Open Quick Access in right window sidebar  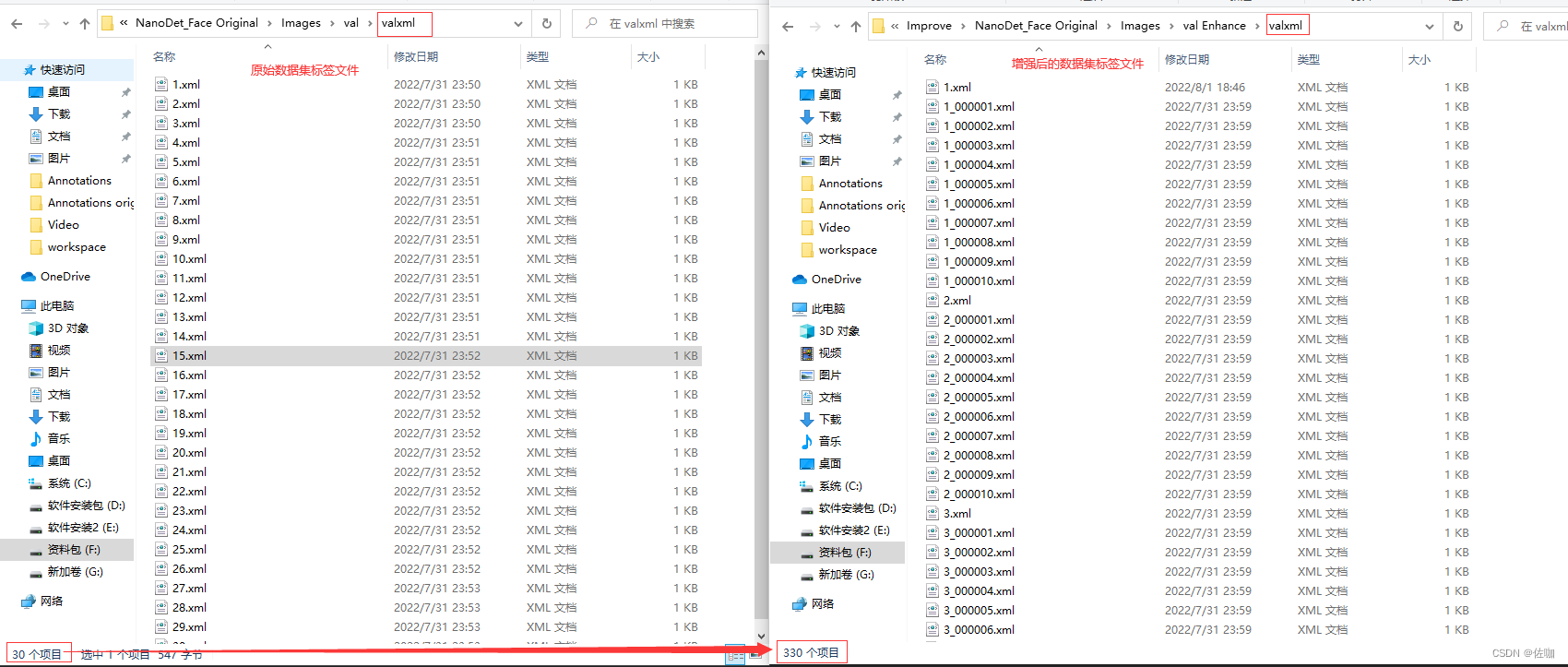point(826,72)
